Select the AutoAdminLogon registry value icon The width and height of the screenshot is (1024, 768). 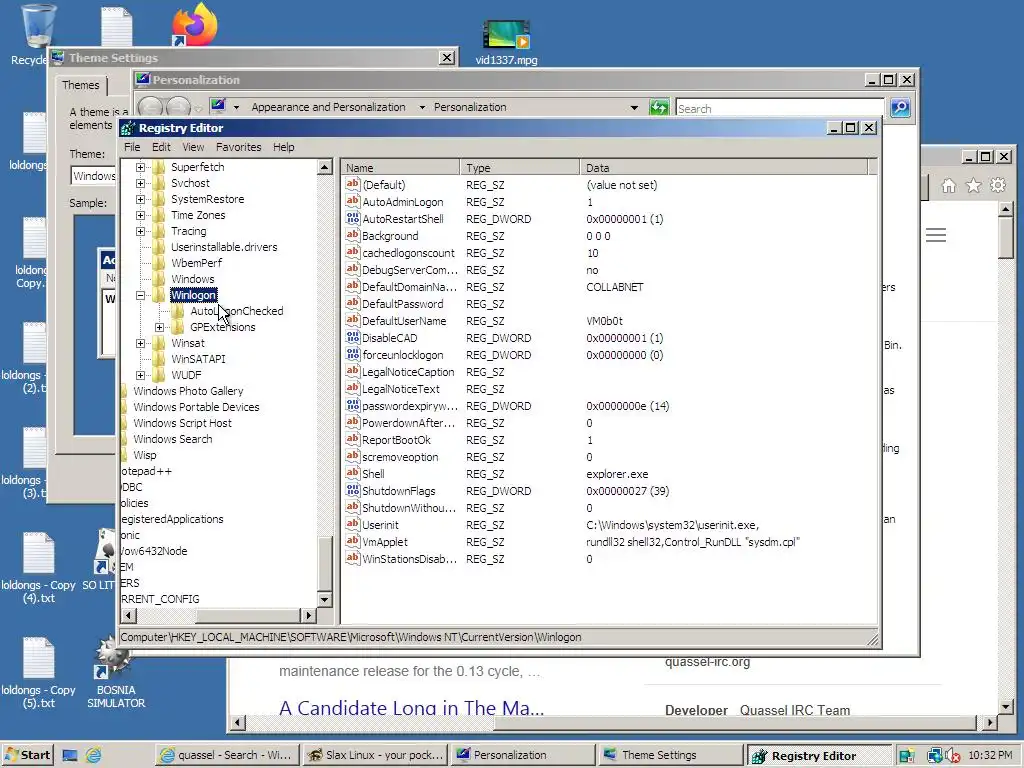coord(353,202)
